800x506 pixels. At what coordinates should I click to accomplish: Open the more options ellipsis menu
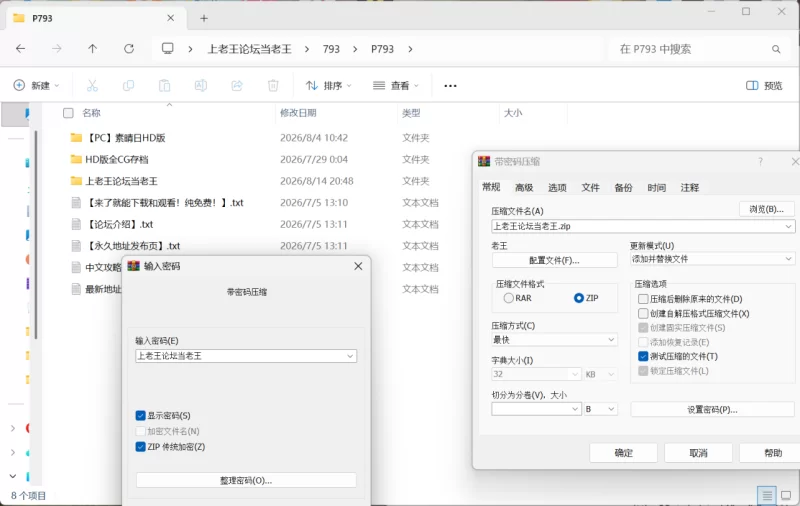coord(451,86)
